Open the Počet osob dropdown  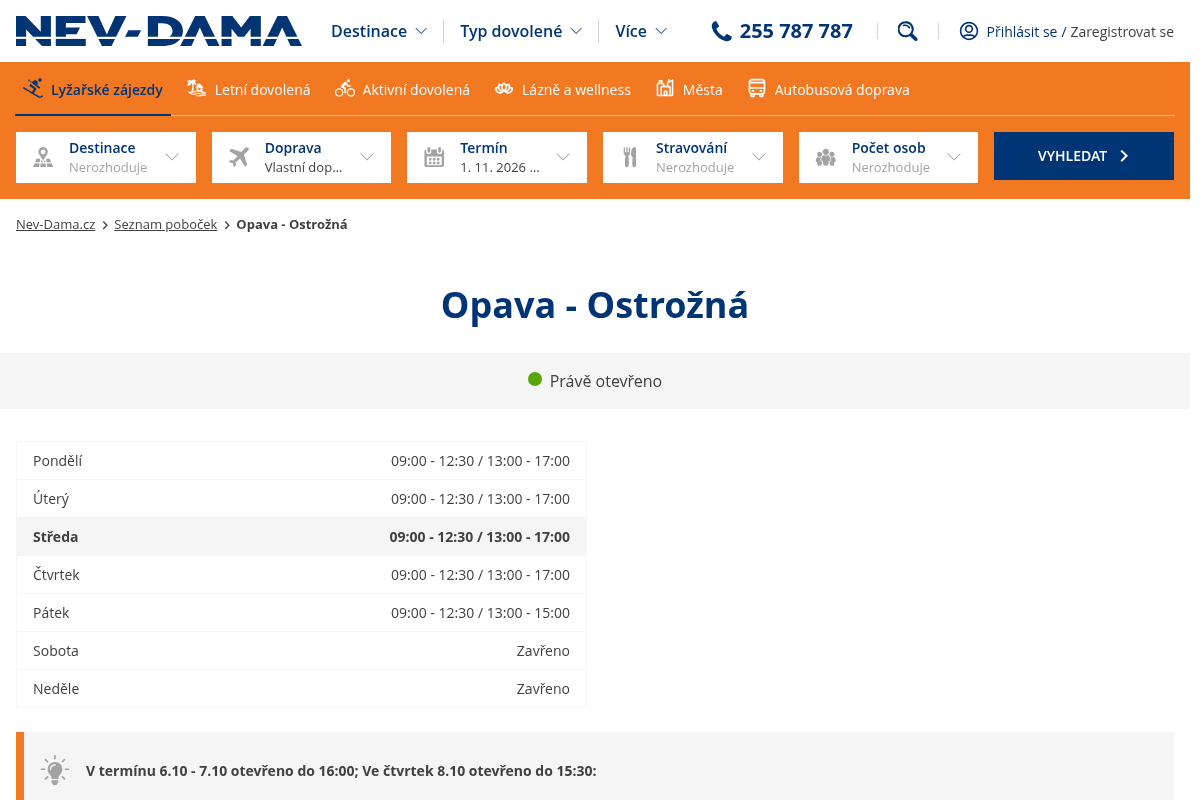888,157
